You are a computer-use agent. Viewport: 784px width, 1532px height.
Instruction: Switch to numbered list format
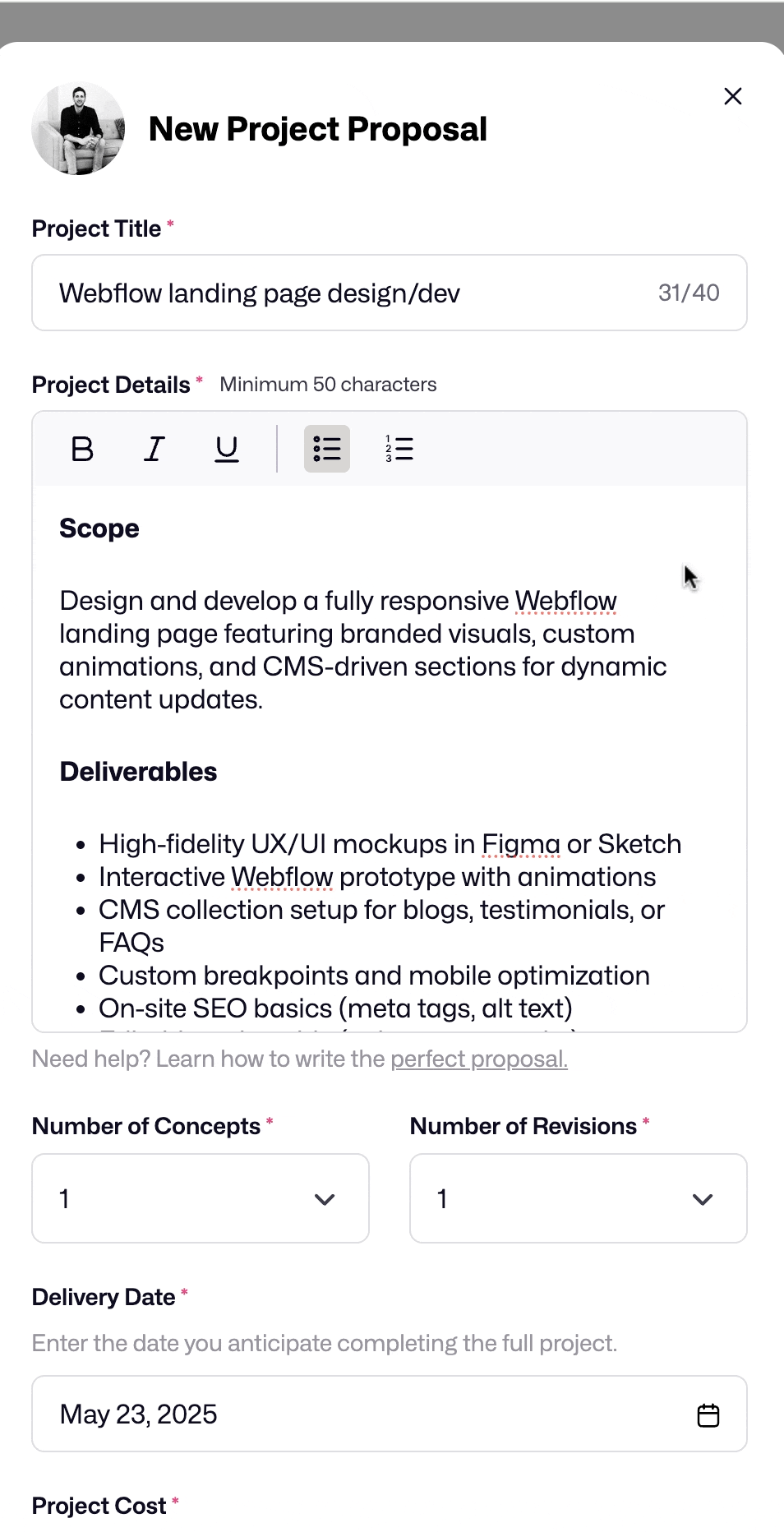[x=399, y=449]
